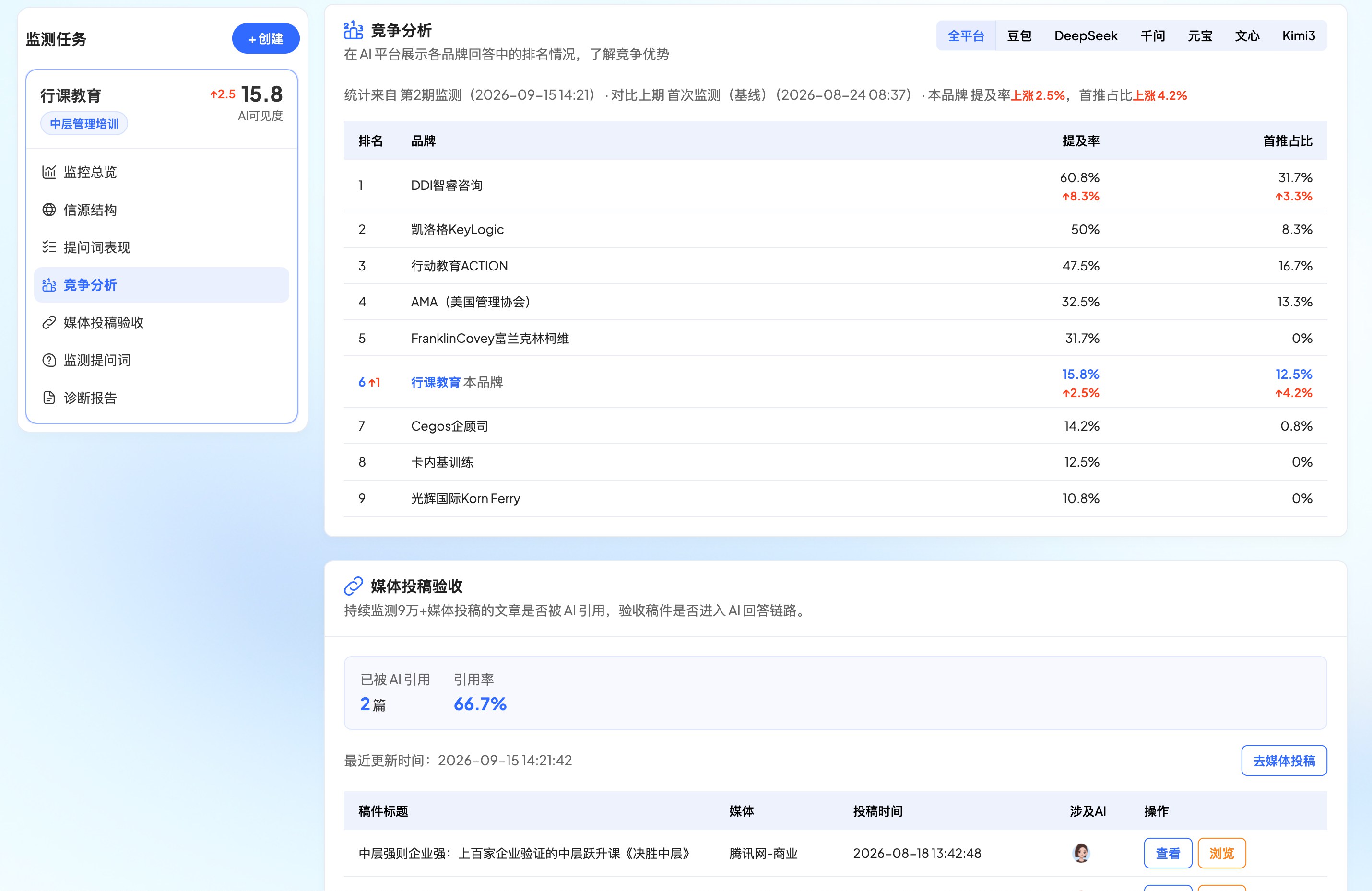Click FranklinCovey富兰克林柯维 brand row
Screen dimensions: 1372x891
(x=835, y=338)
